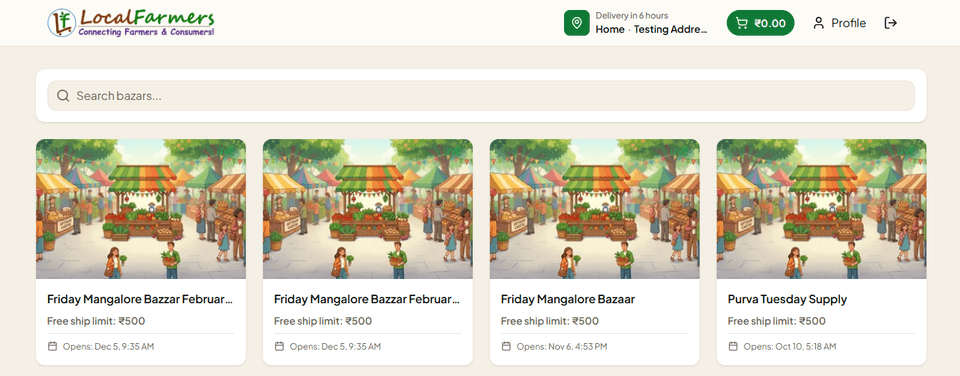The height and width of the screenshot is (376, 960).
Task: Click the Opens: Nov 6, 4:53 PM text
Action: click(562, 347)
